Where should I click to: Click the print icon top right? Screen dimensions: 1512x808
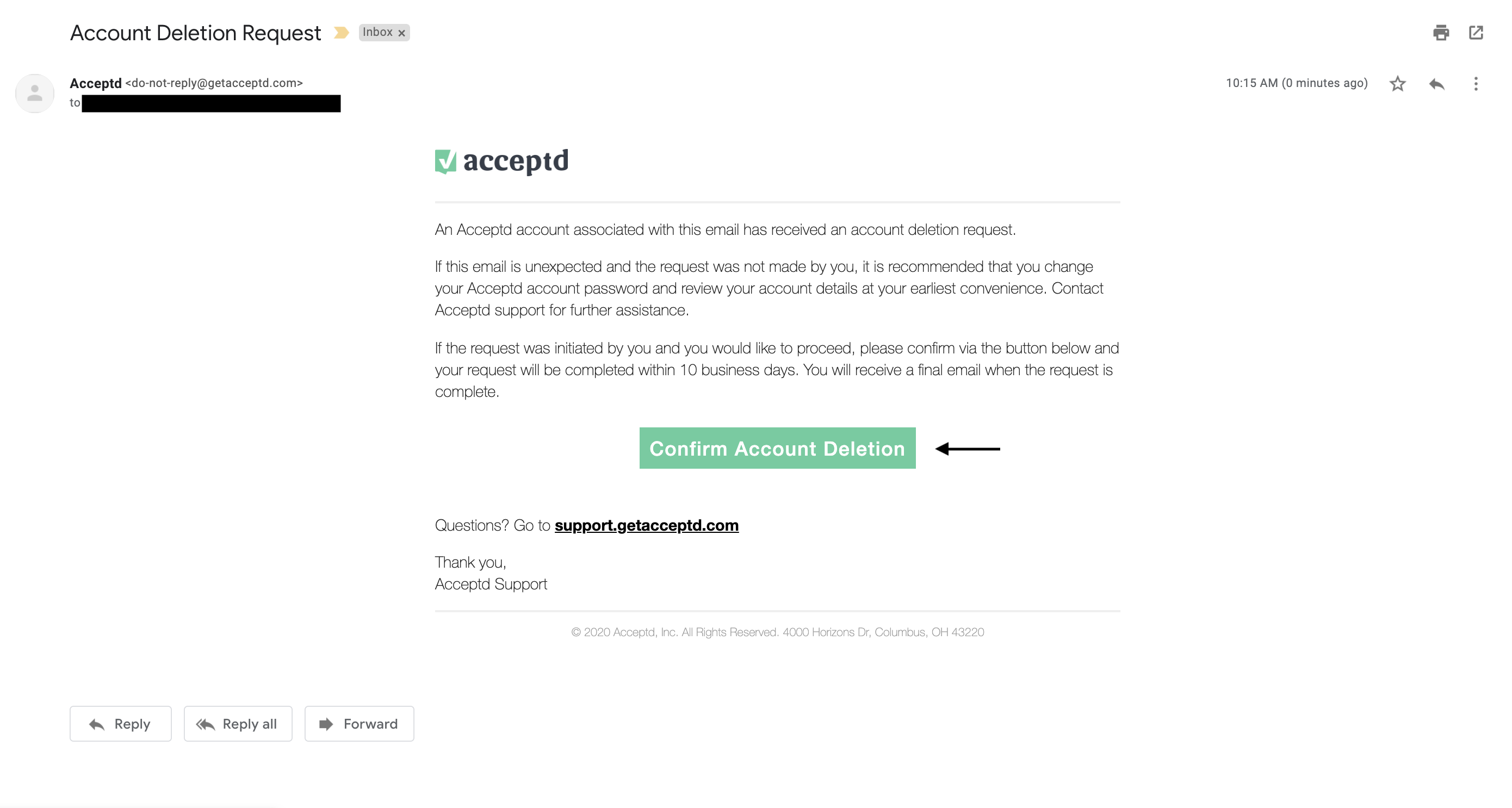pyautogui.click(x=1441, y=33)
